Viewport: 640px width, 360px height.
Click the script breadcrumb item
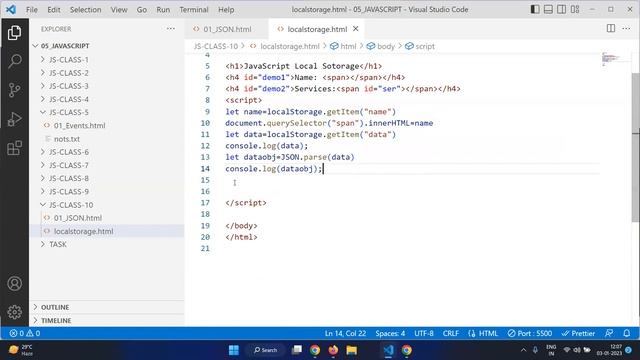420,46
